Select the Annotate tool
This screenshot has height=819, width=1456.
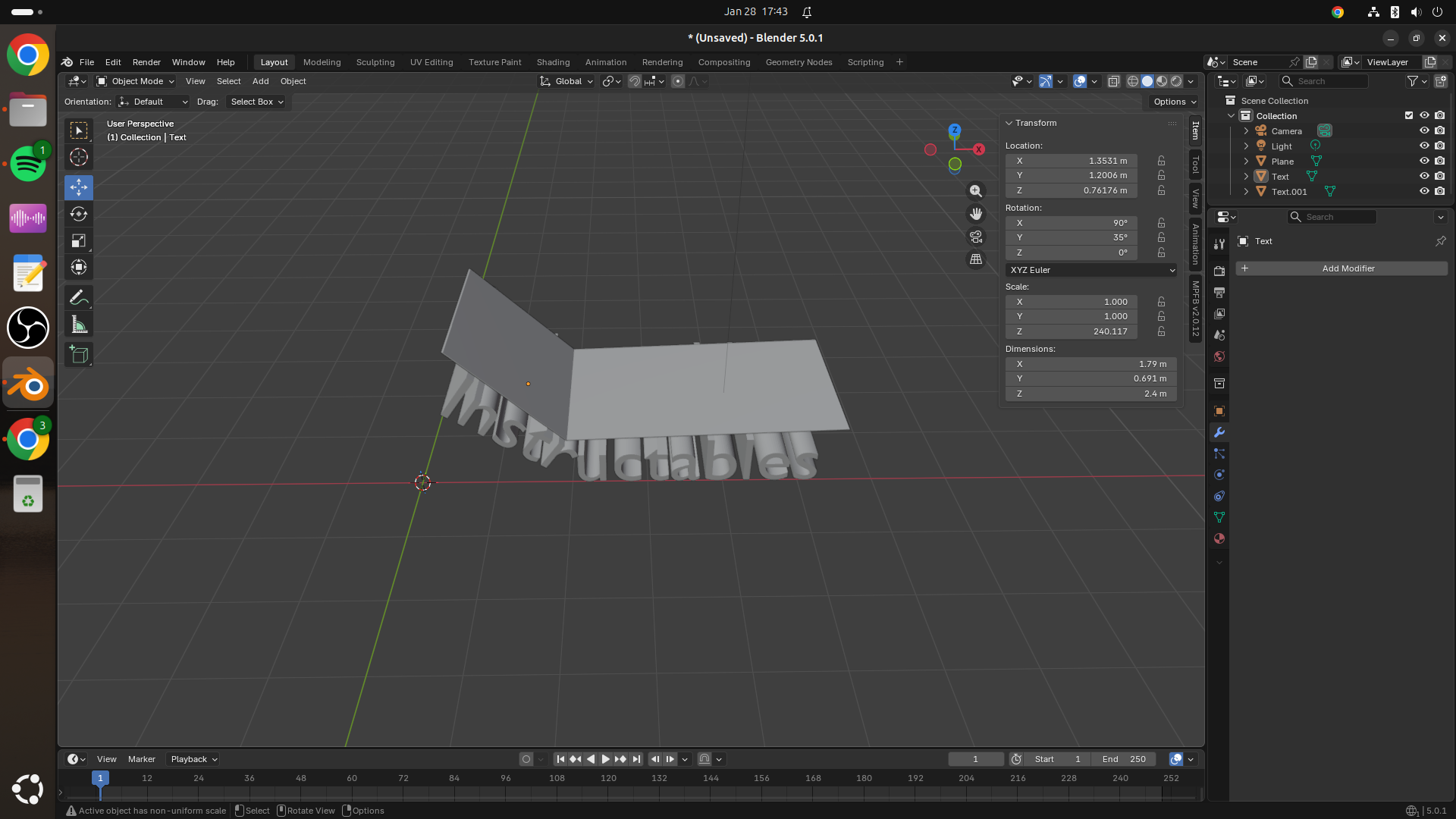pyautogui.click(x=78, y=297)
